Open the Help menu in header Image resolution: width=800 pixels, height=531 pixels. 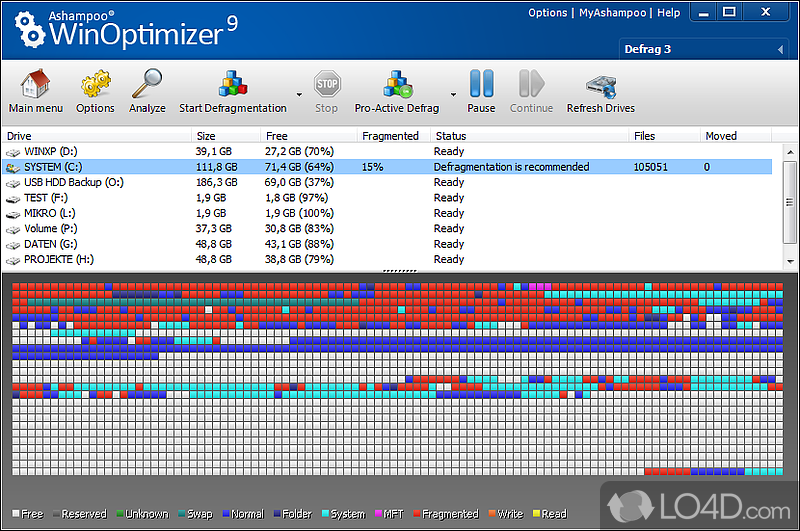pos(669,13)
